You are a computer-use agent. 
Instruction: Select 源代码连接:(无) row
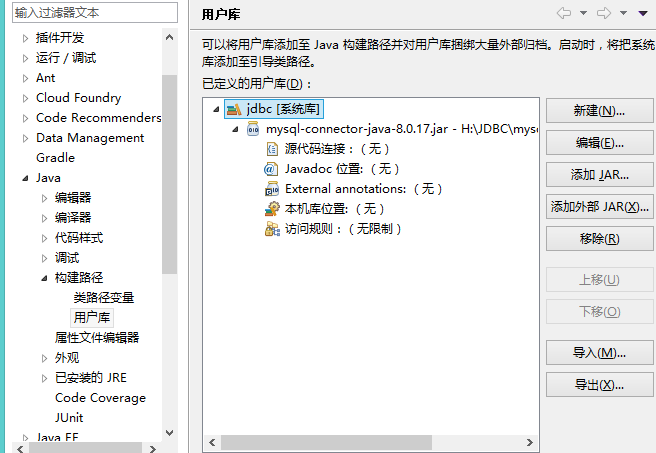point(337,149)
